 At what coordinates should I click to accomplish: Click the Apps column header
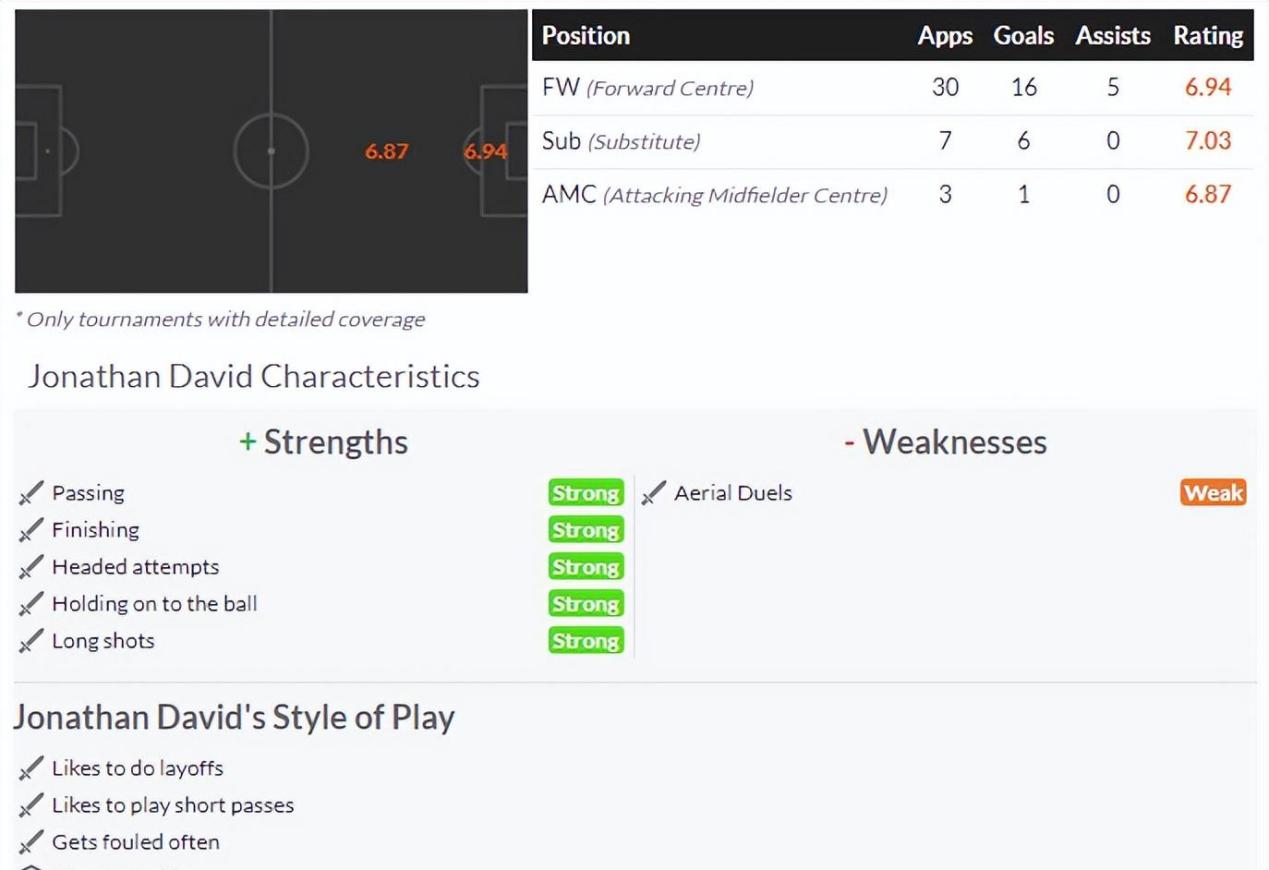[945, 36]
